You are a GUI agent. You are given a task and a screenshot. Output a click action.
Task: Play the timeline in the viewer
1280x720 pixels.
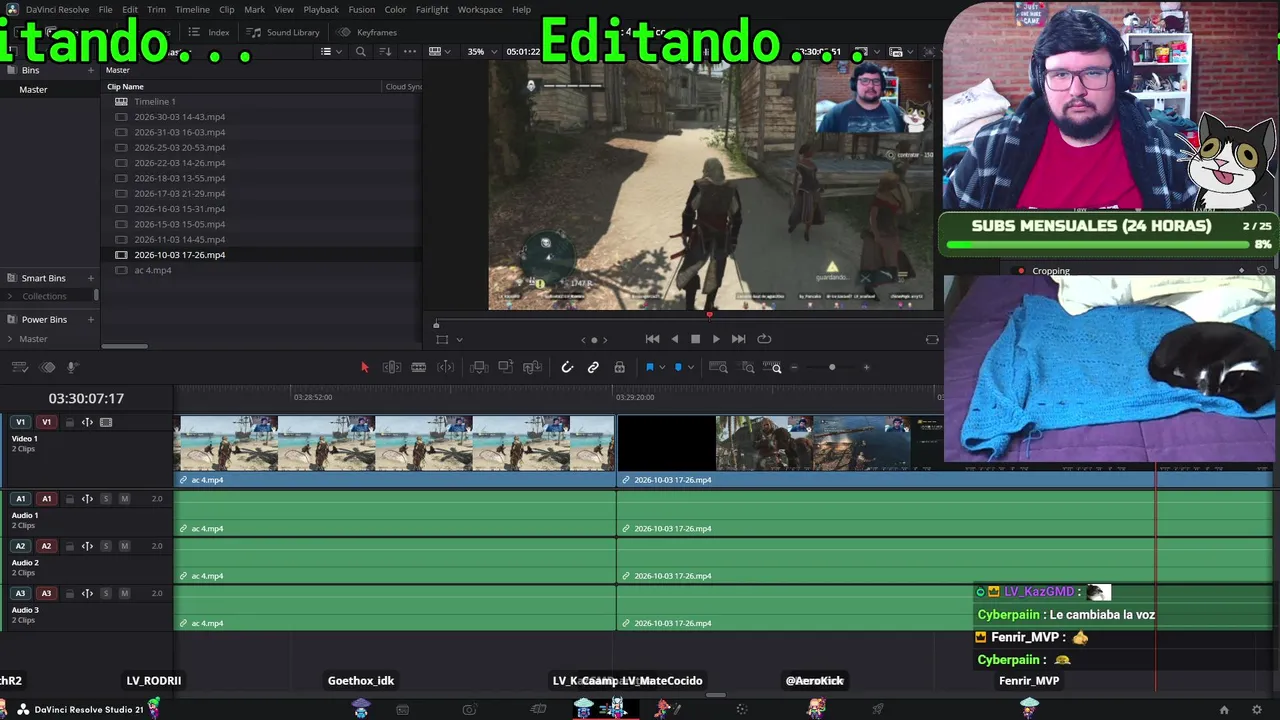pos(716,339)
